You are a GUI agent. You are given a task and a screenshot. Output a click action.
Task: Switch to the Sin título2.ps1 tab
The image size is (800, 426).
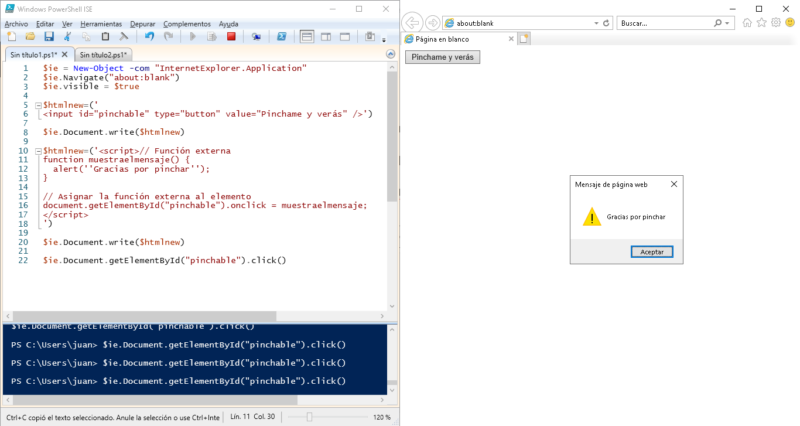click(x=104, y=55)
